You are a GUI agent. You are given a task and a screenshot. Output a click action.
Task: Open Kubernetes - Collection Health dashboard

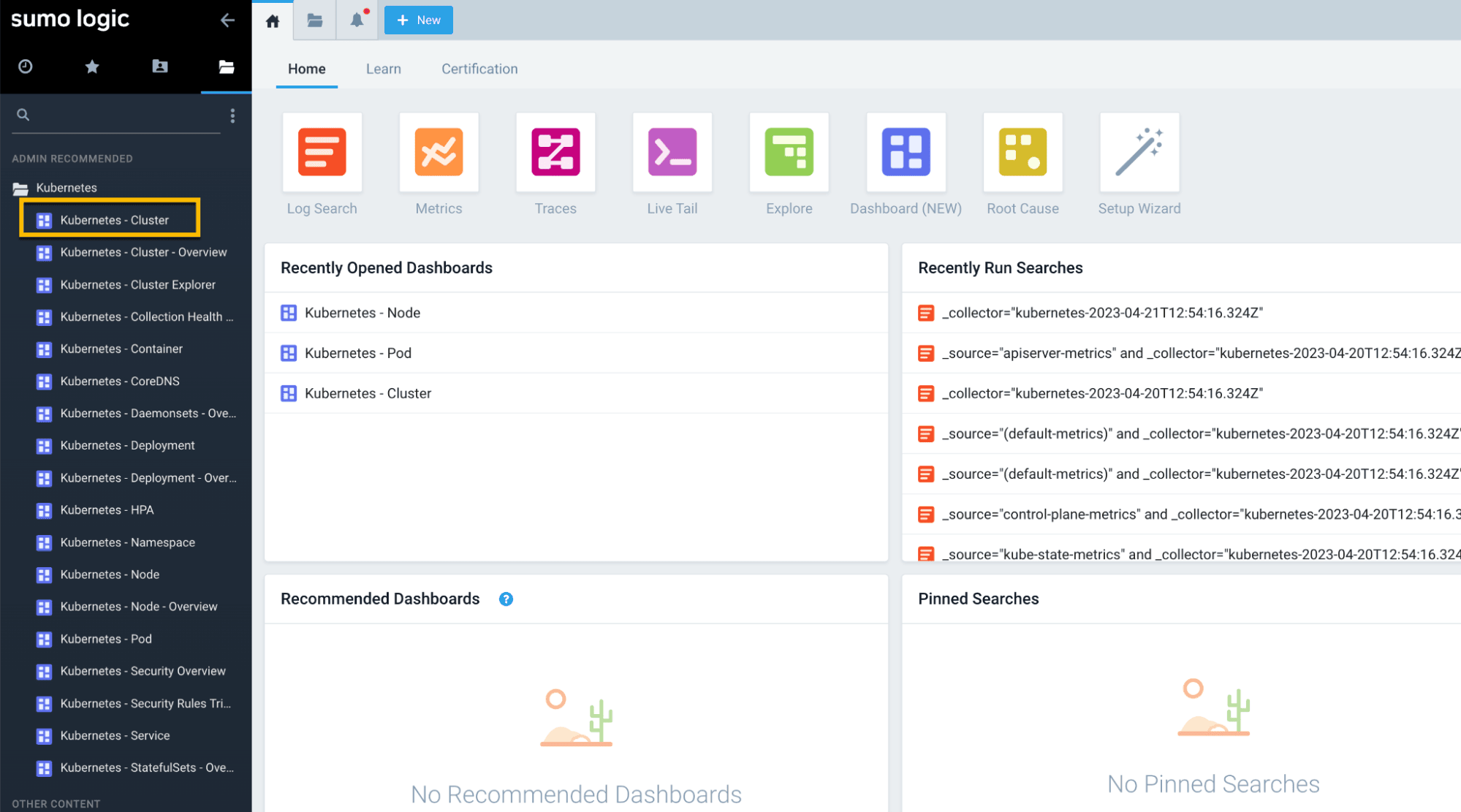point(135,316)
